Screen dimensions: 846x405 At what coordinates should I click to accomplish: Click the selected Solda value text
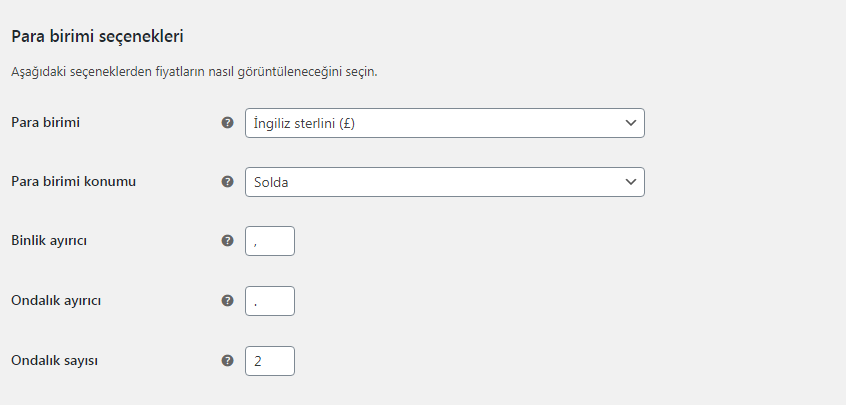point(271,182)
